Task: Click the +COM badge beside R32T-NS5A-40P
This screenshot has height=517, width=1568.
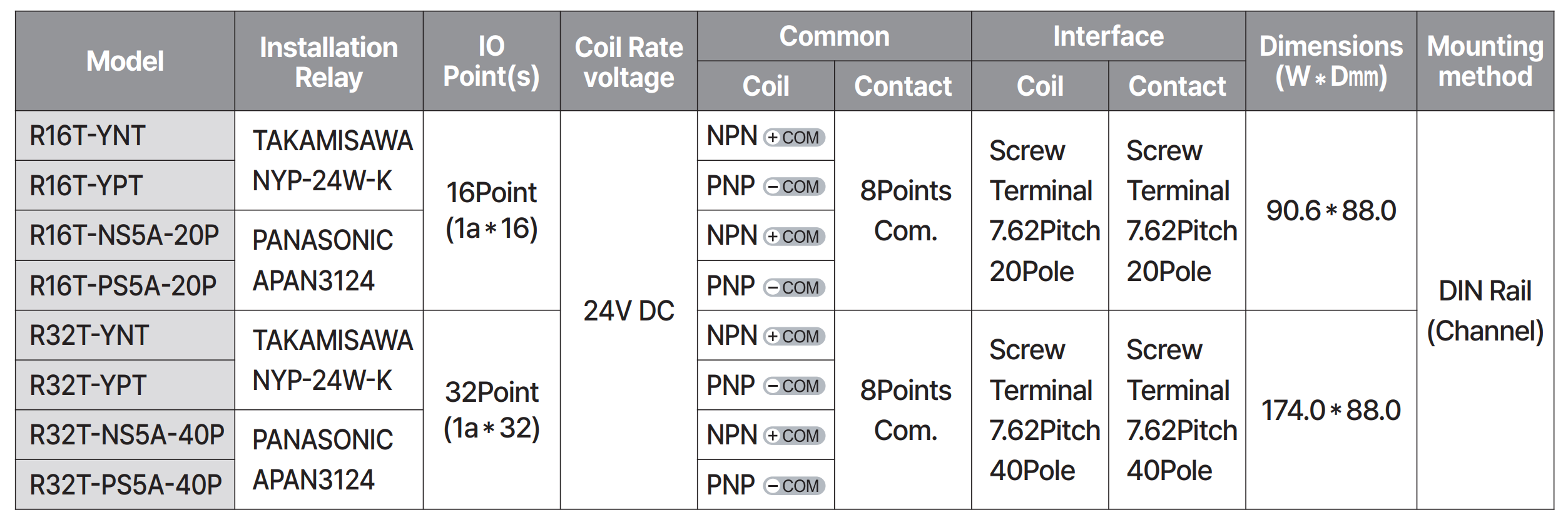Action: click(x=793, y=436)
